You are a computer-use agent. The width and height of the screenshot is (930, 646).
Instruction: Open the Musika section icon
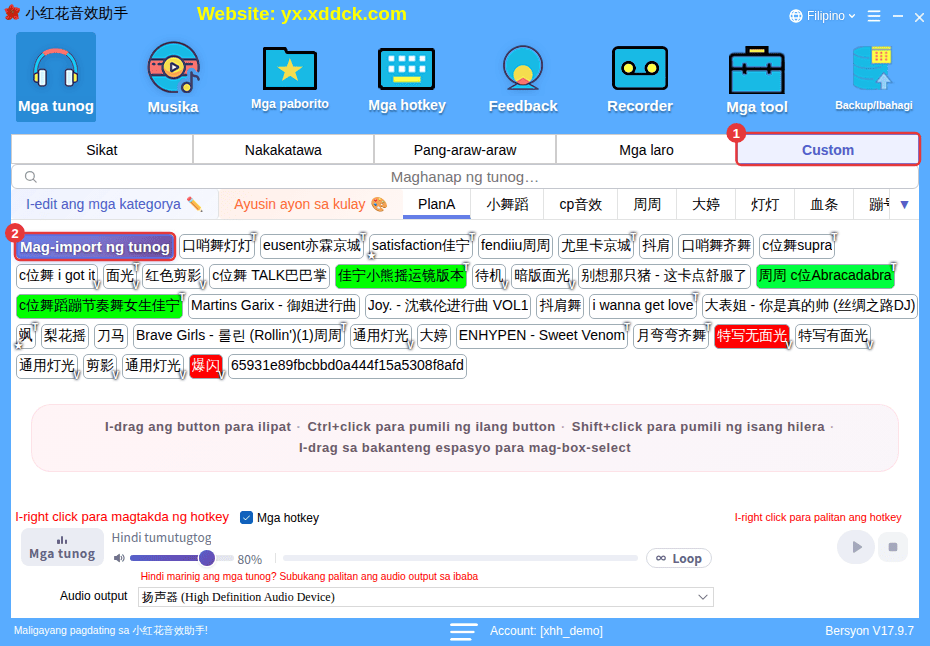pyautogui.click(x=173, y=77)
